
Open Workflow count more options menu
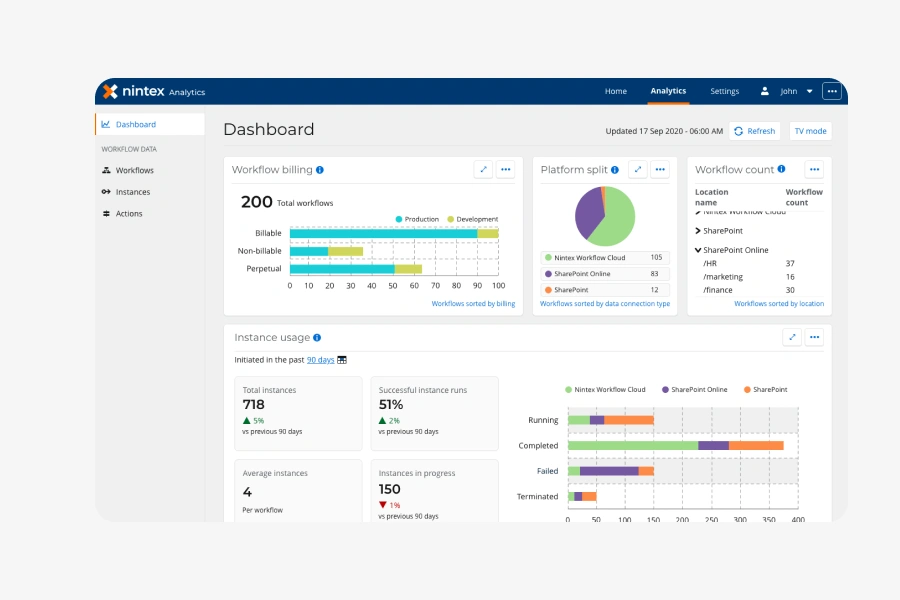click(814, 169)
